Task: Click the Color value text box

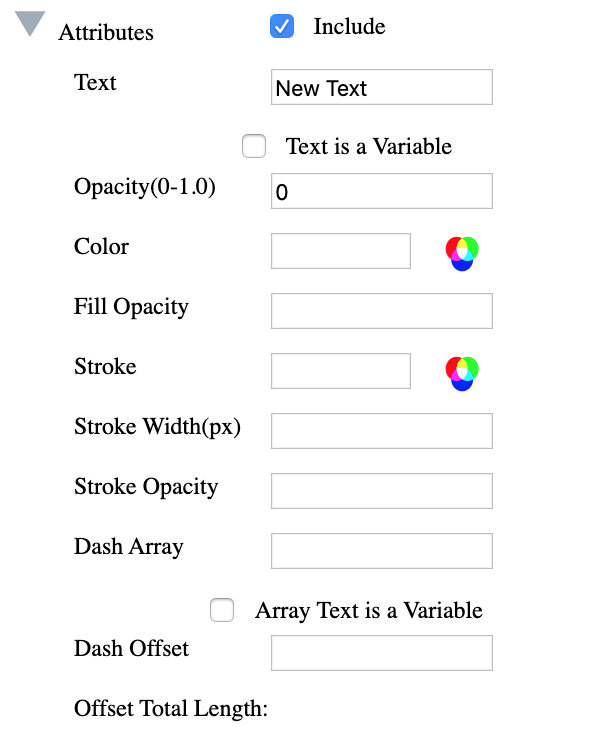Action: click(340, 251)
